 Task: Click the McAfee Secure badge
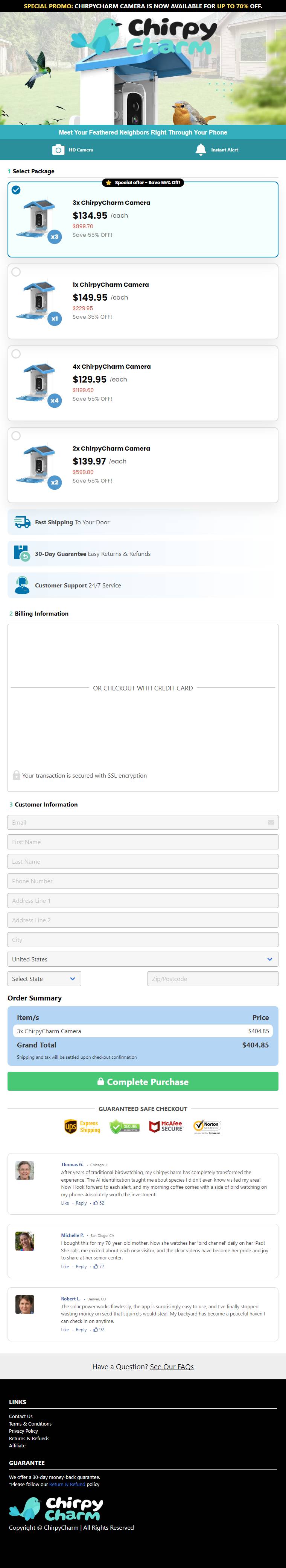pyautogui.click(x=166, y=1127)
